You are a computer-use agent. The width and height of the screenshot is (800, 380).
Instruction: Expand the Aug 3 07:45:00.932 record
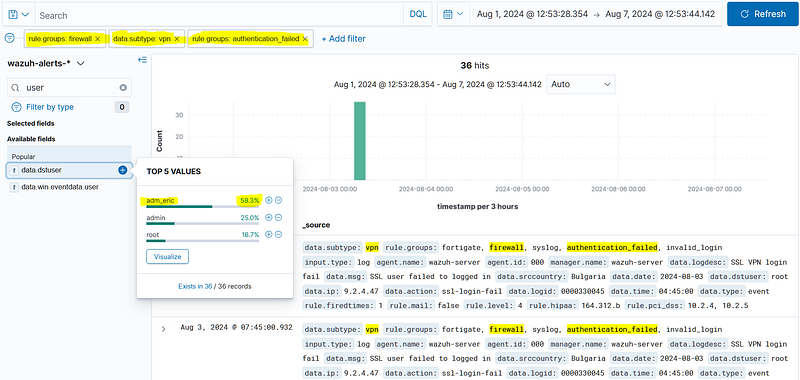point(163,329)
